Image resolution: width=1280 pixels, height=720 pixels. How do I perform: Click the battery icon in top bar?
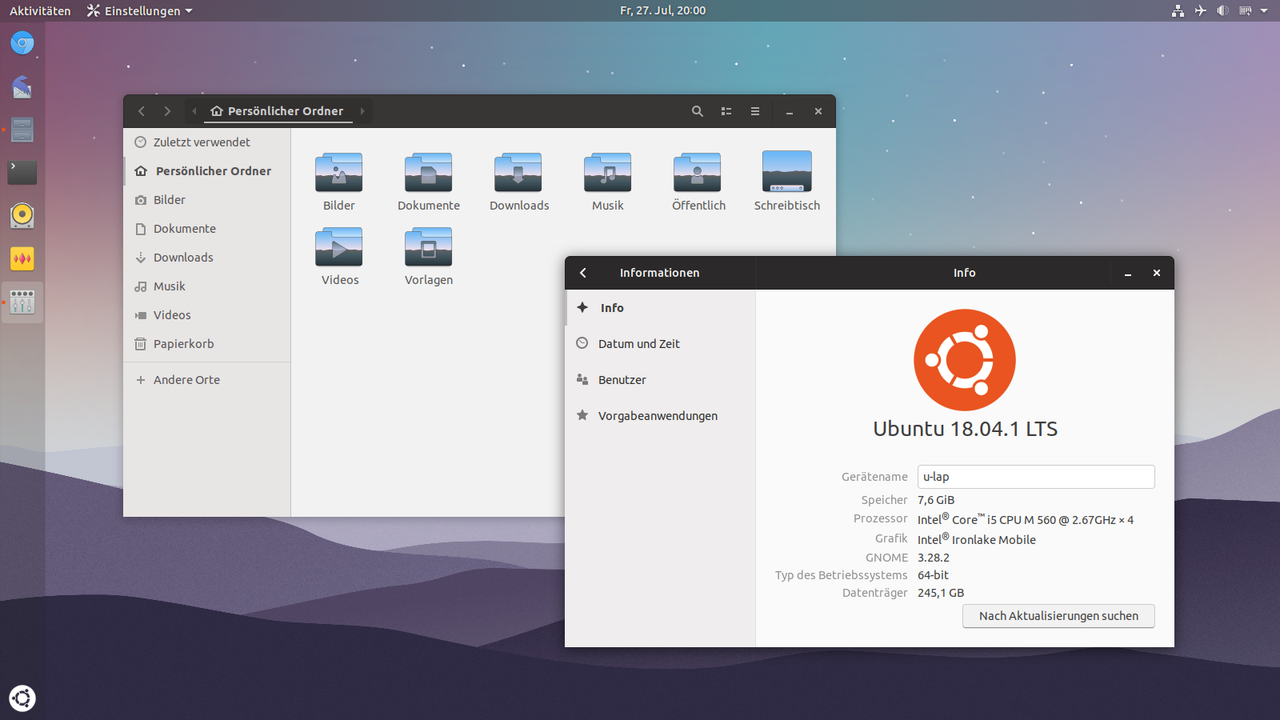point(1245,10)
